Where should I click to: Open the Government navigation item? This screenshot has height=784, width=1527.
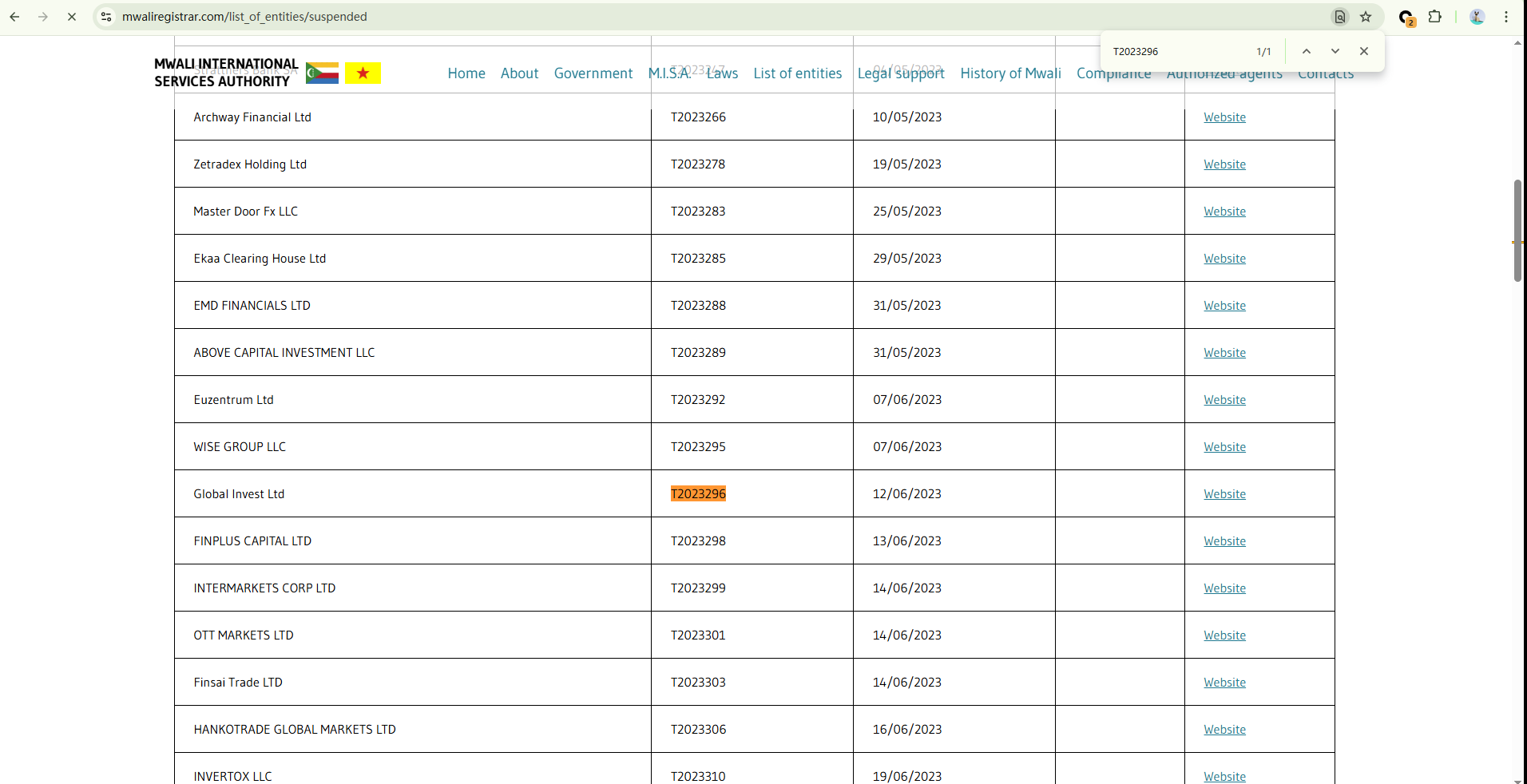click(x=593, y=73)
